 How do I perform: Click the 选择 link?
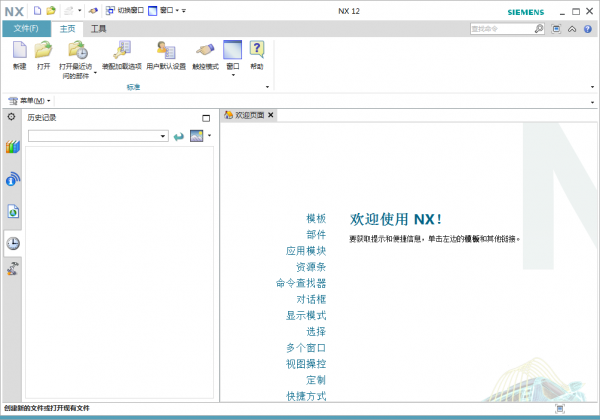coord(316,332)
